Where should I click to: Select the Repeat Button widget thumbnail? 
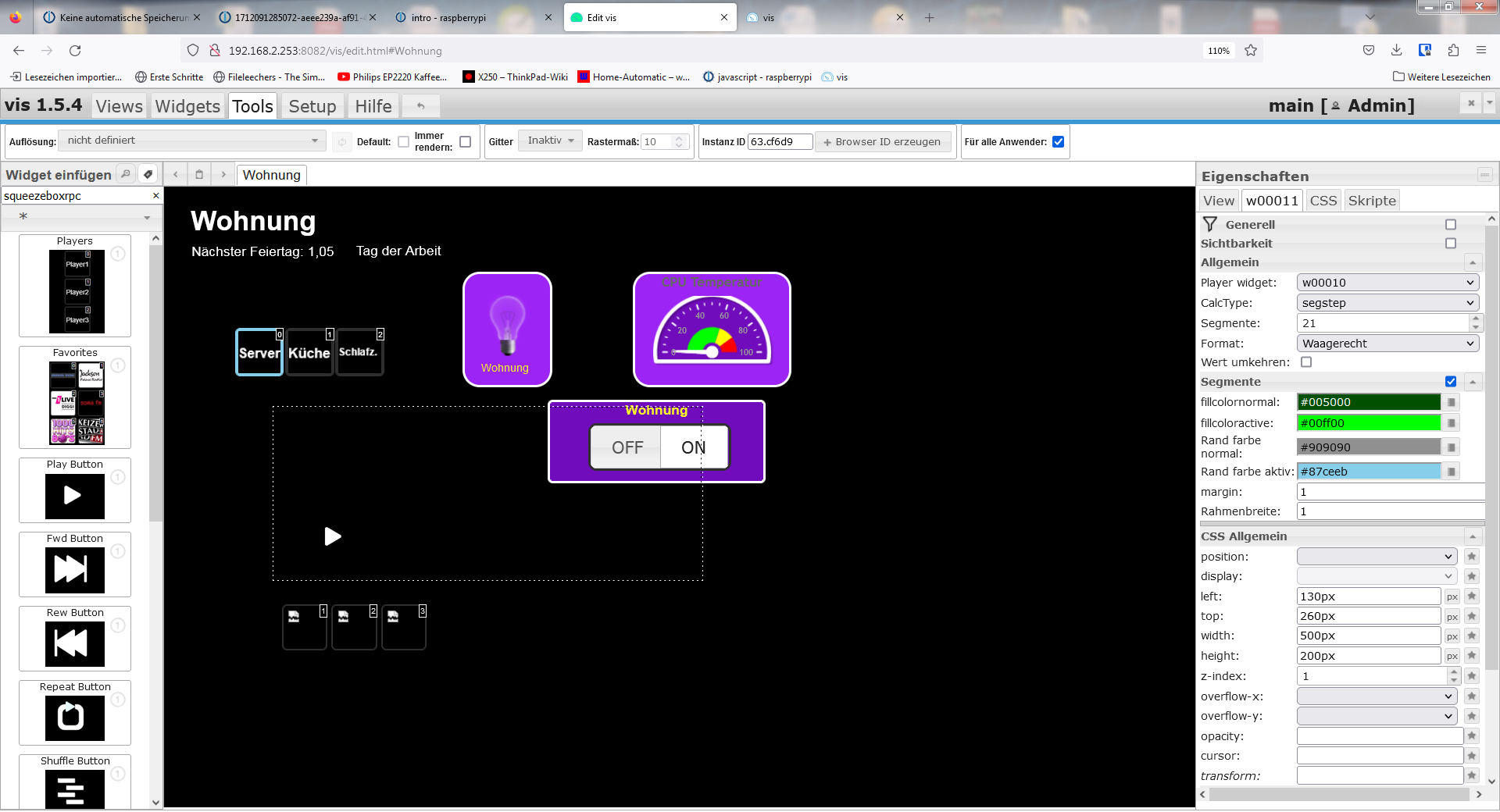coord(75,718)
